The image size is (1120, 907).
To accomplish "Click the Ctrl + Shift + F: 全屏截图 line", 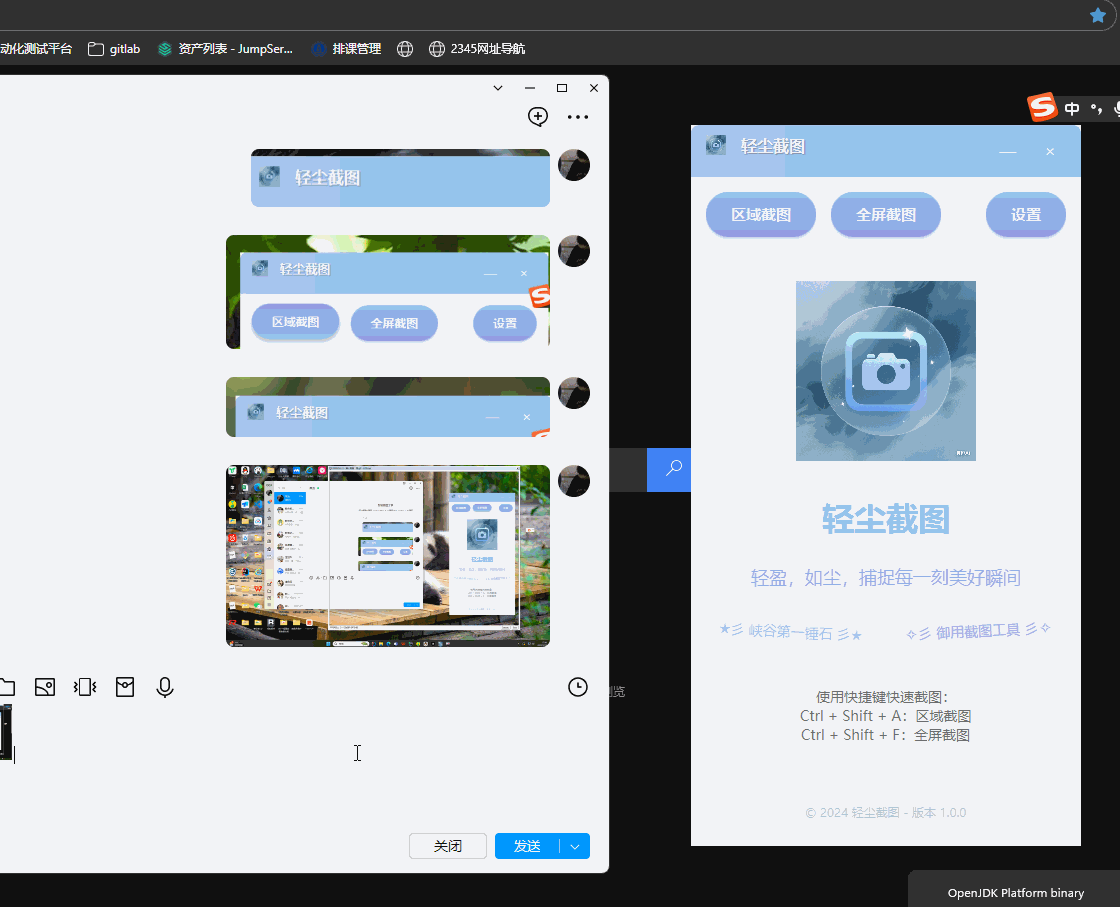I will (886, 735).
